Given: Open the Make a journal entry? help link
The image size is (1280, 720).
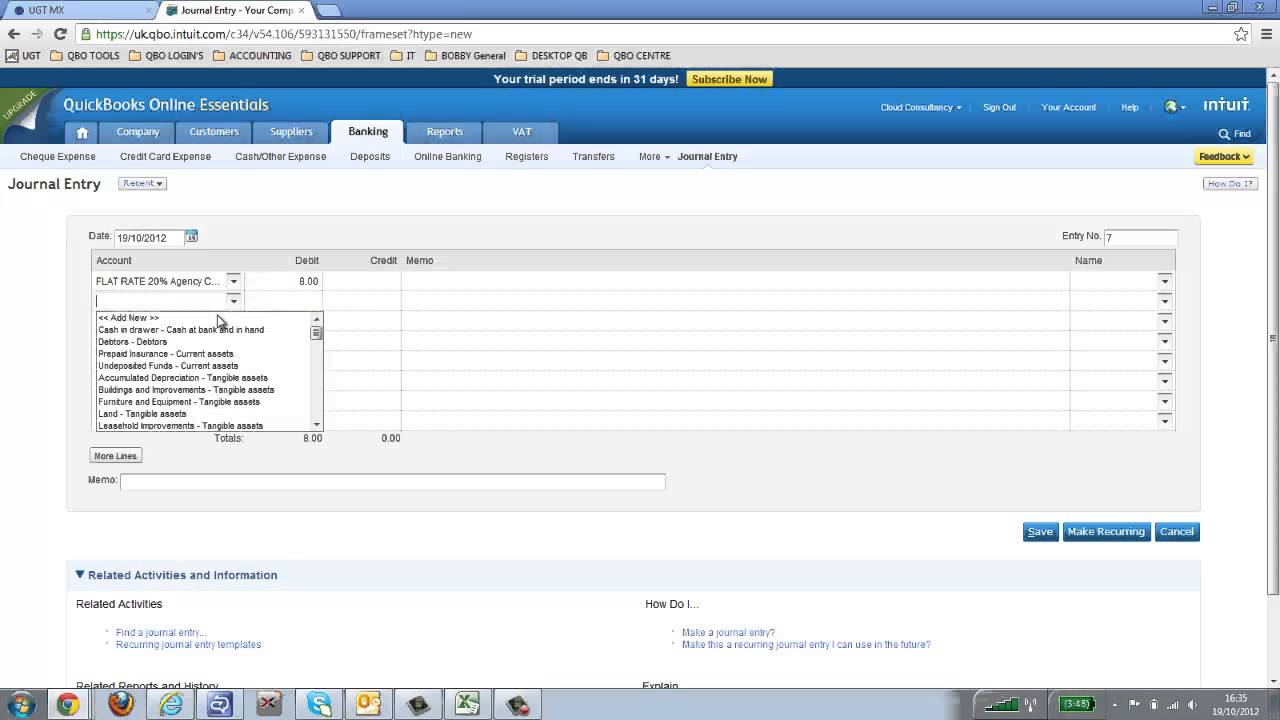Looking at the screenshot, I should click(728, 633).
